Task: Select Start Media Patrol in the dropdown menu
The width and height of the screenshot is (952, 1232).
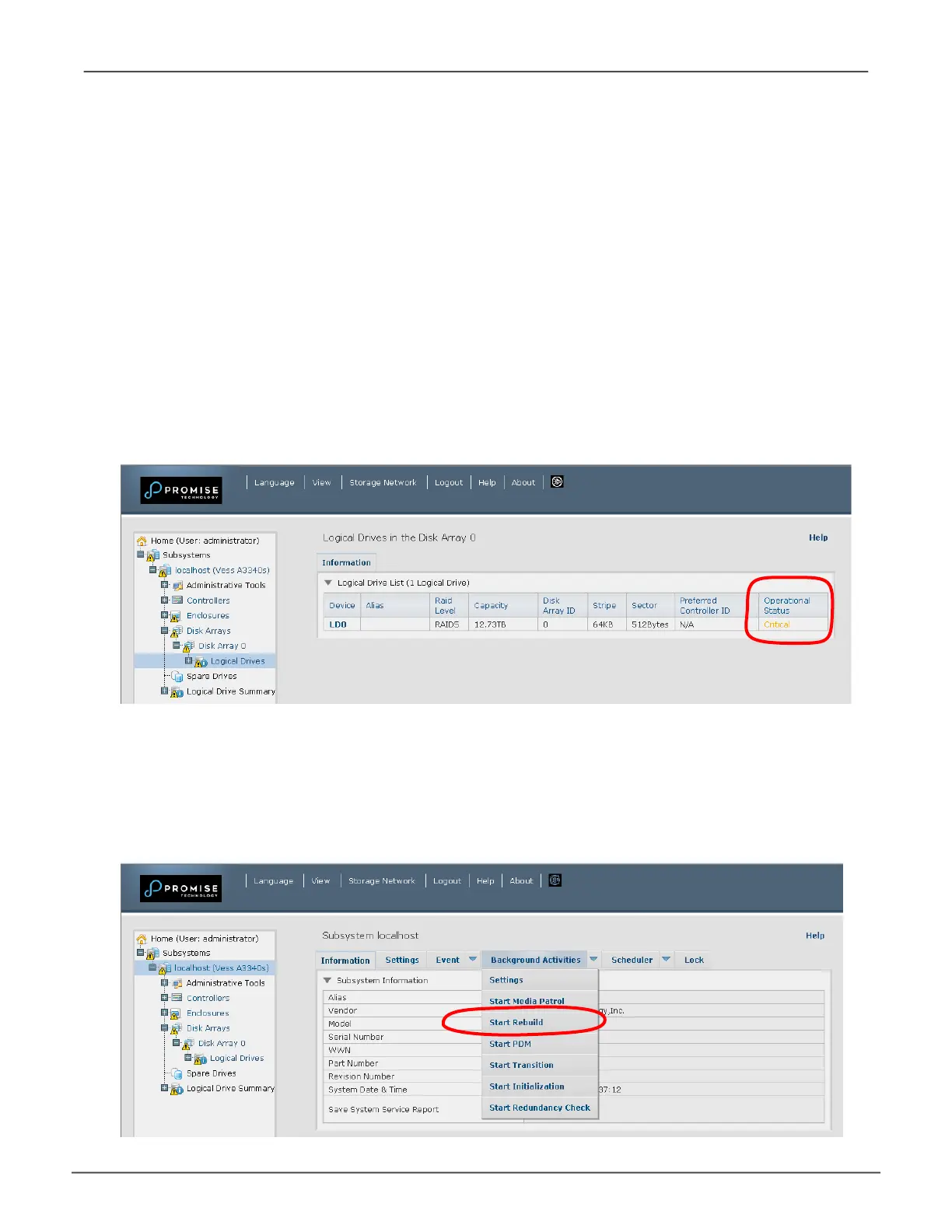Action: tap(527, 1002)
